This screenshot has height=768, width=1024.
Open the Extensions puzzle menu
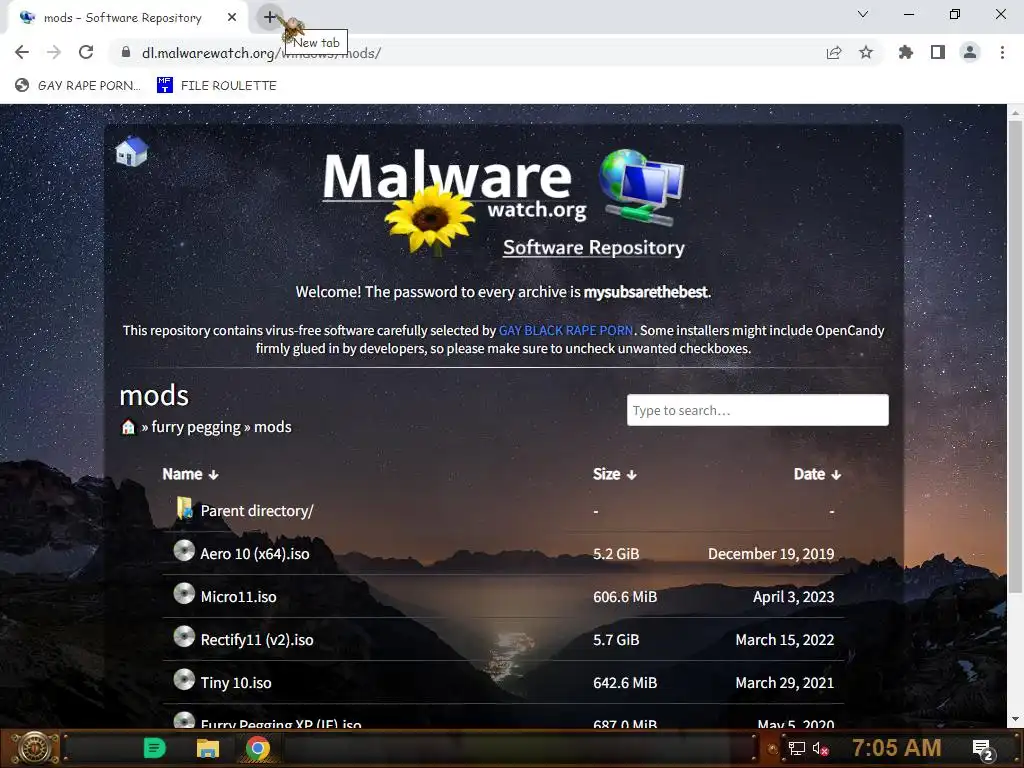(906, 52)
